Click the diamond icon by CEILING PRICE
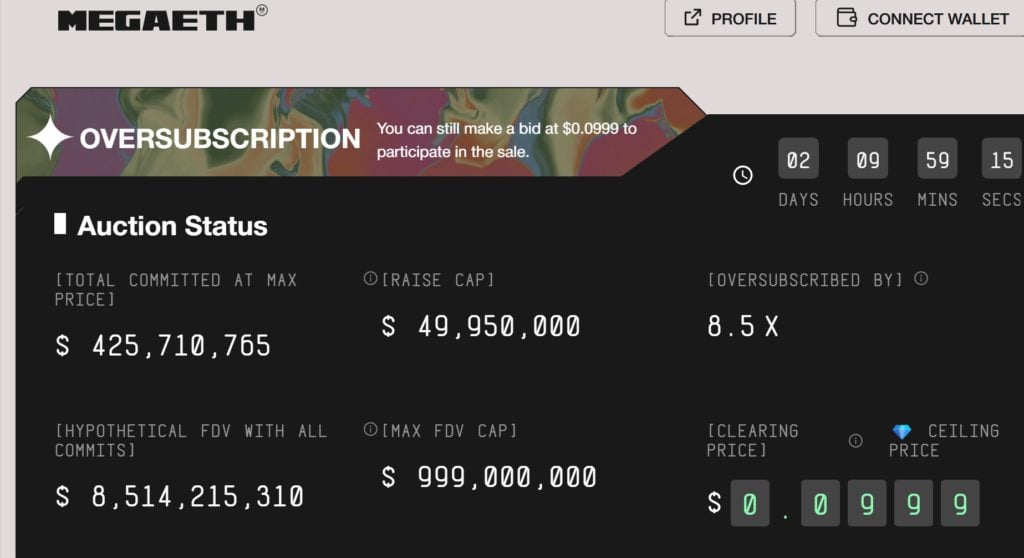This screenshot has height=558, width=1024. click(902, 432)
